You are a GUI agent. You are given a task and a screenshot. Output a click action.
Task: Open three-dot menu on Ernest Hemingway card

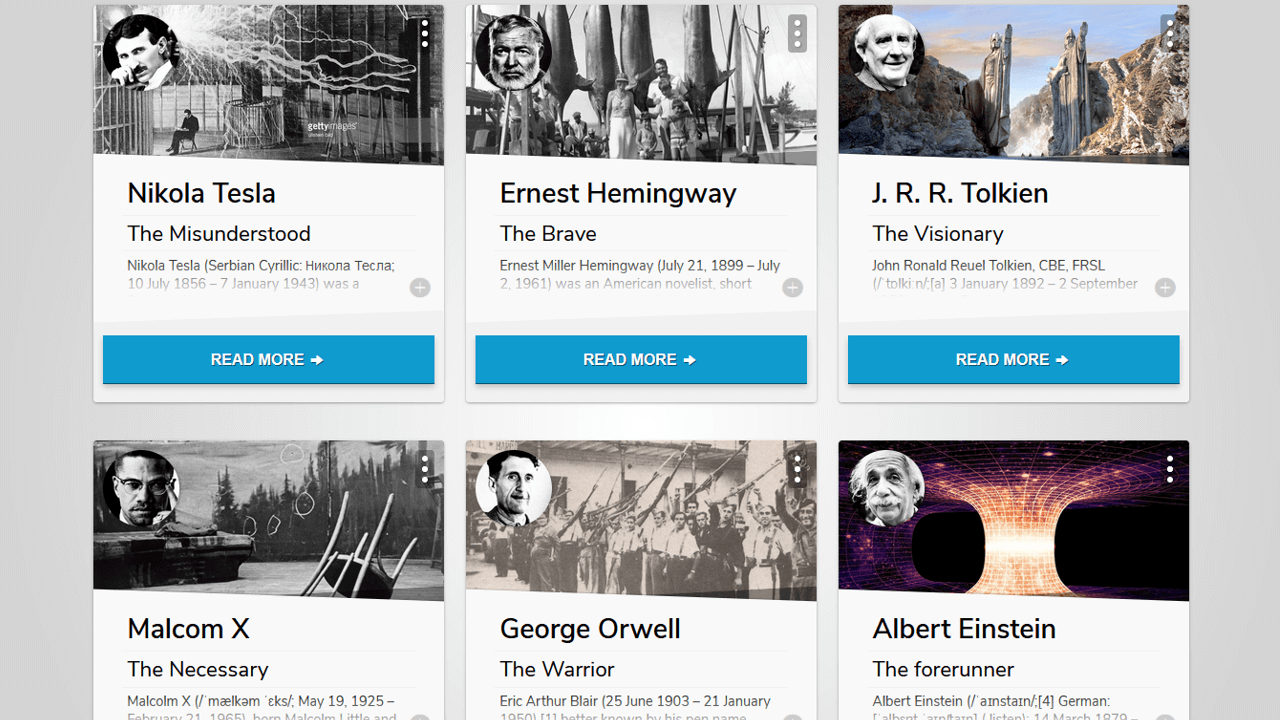[x=797, y=33]
